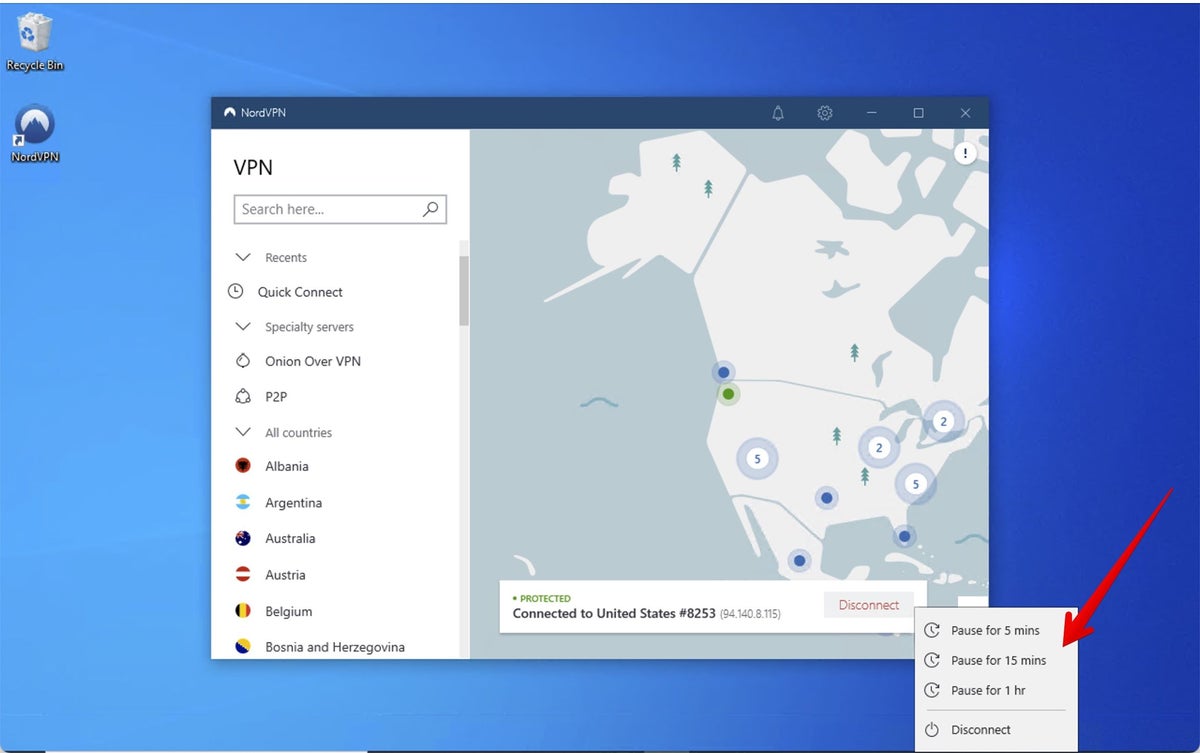
Task: Open NordVPN settings via the gear icon
Action: [x=825, y=113]
